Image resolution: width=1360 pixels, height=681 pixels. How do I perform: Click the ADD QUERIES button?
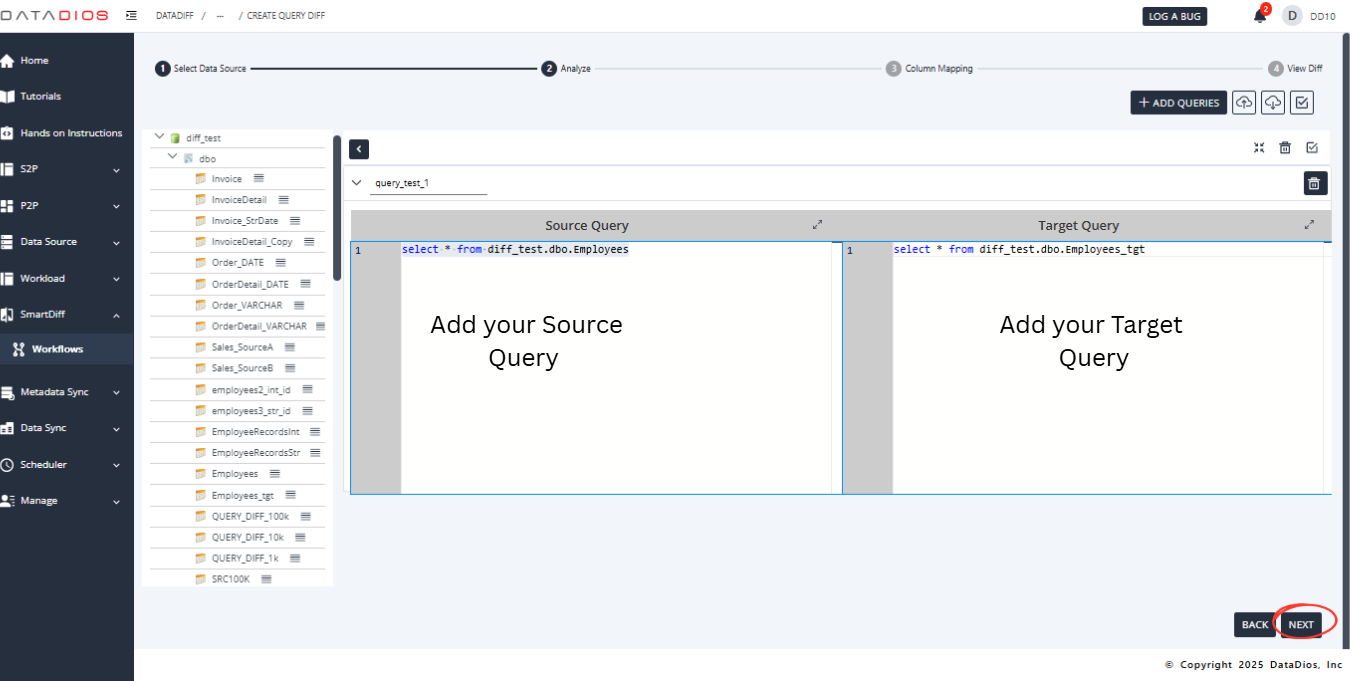1178,102
